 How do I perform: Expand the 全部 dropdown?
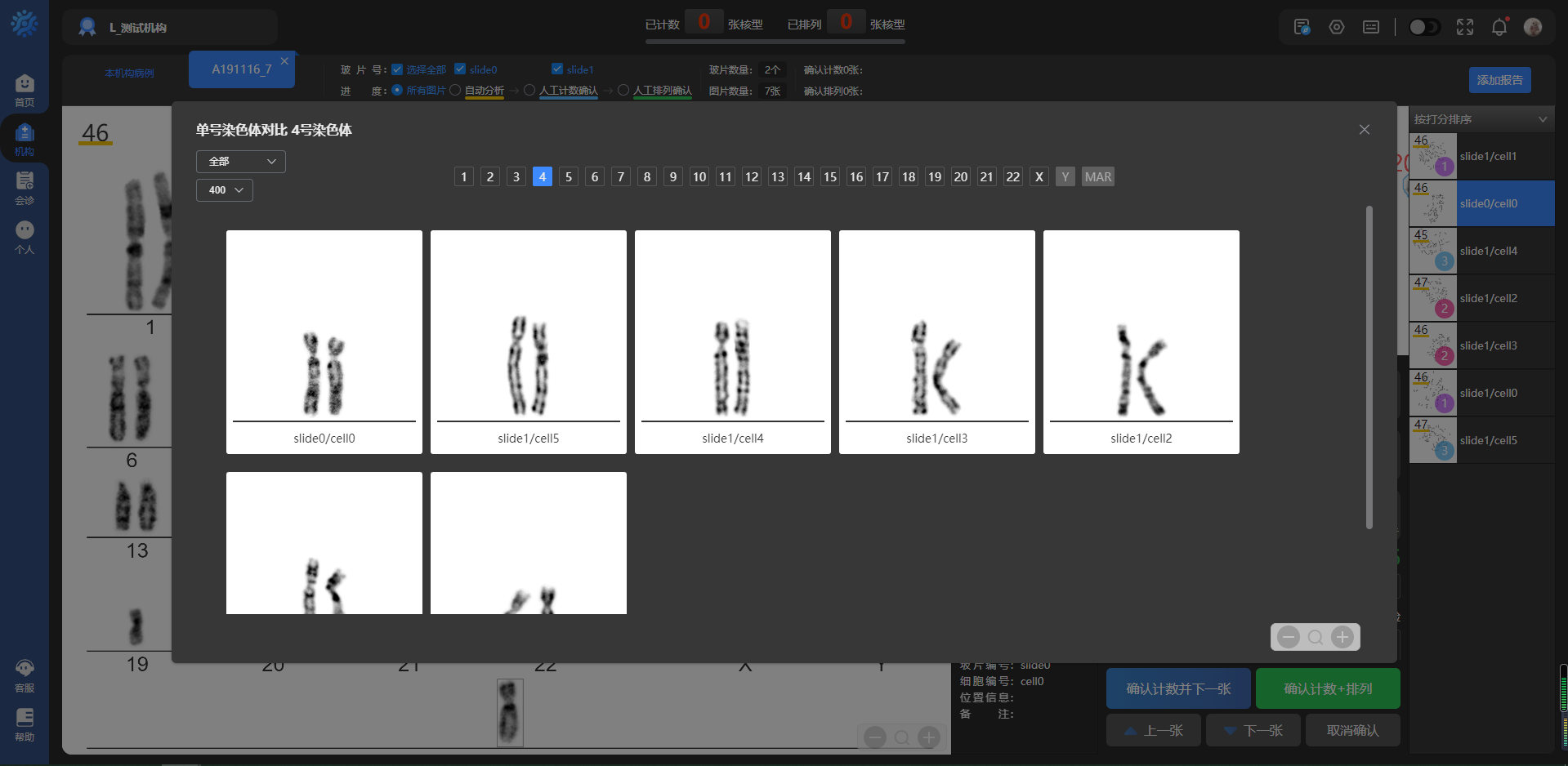(x=241, y=162)
